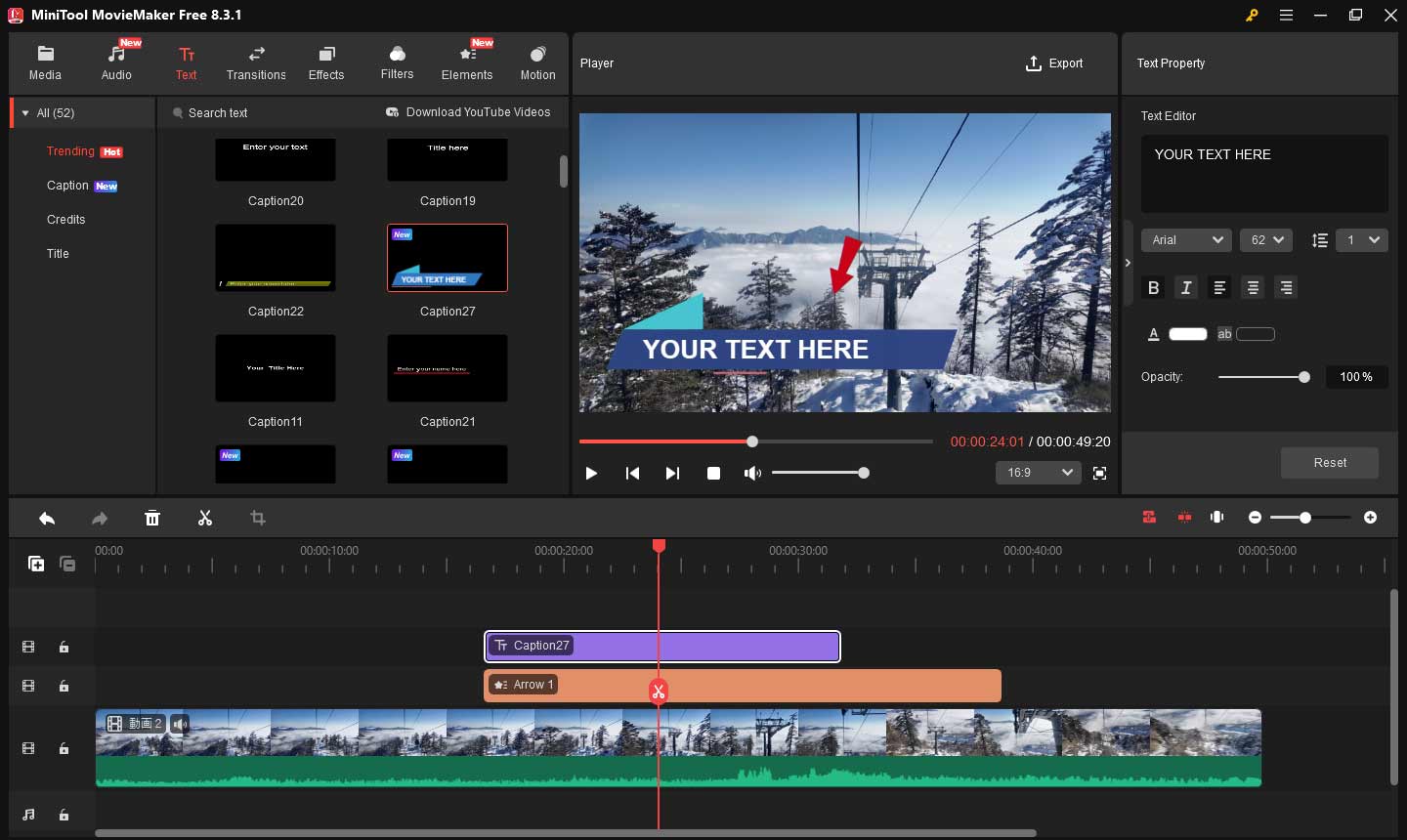Enter full screen preview mode
Image resolution: width=1407 pixels, height=840 pixels.
1099,473
